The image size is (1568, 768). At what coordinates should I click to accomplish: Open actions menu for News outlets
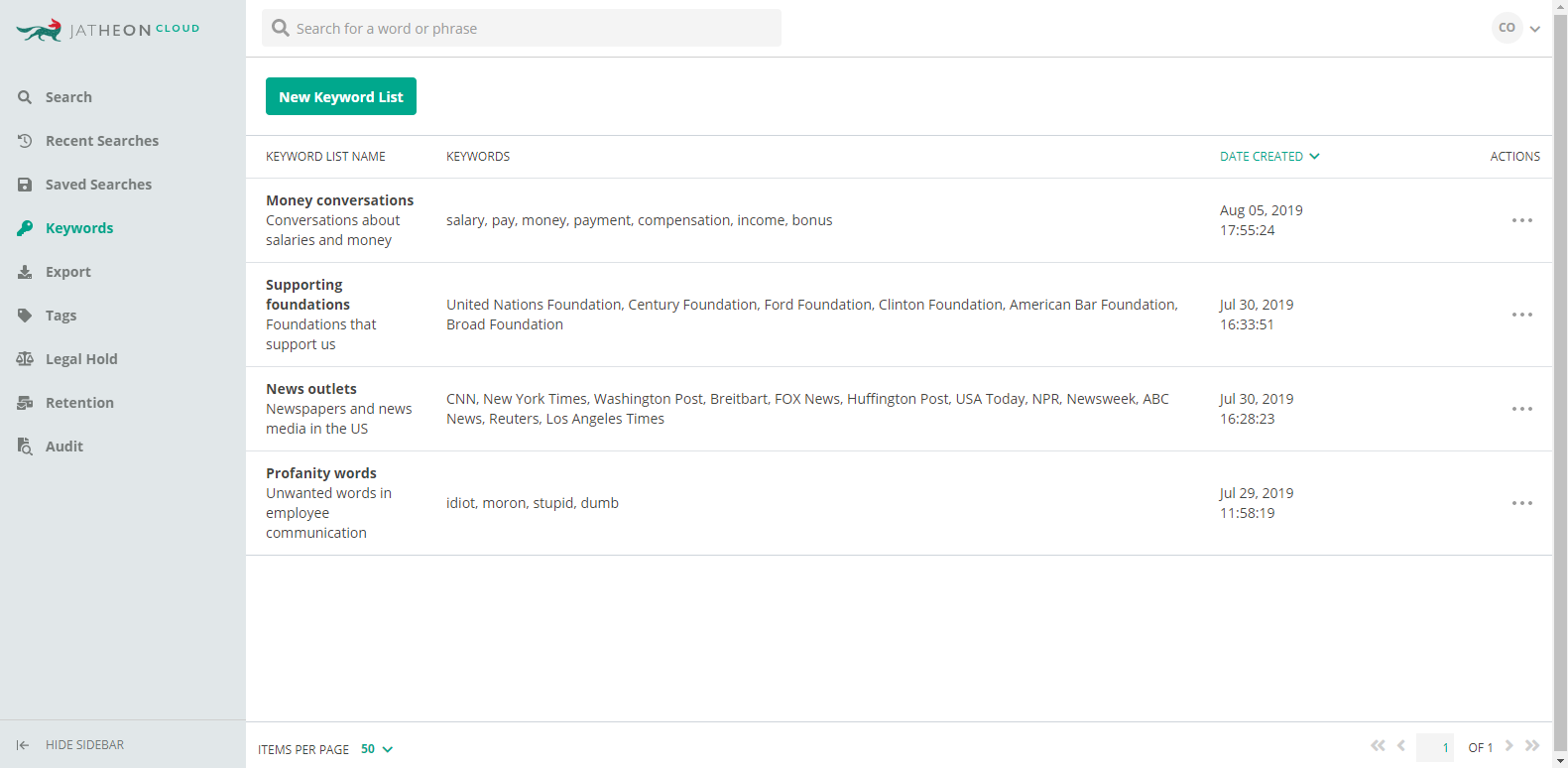[x=1522, y=409]
